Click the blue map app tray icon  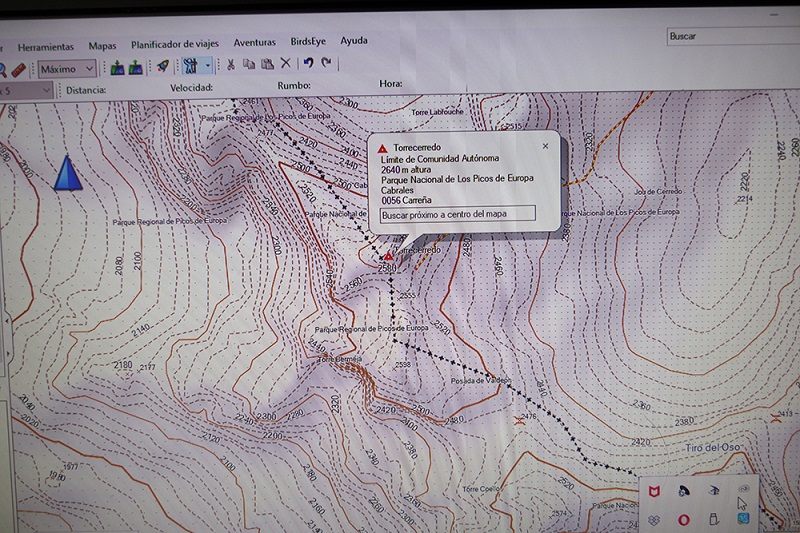click(x=743, y=519)
